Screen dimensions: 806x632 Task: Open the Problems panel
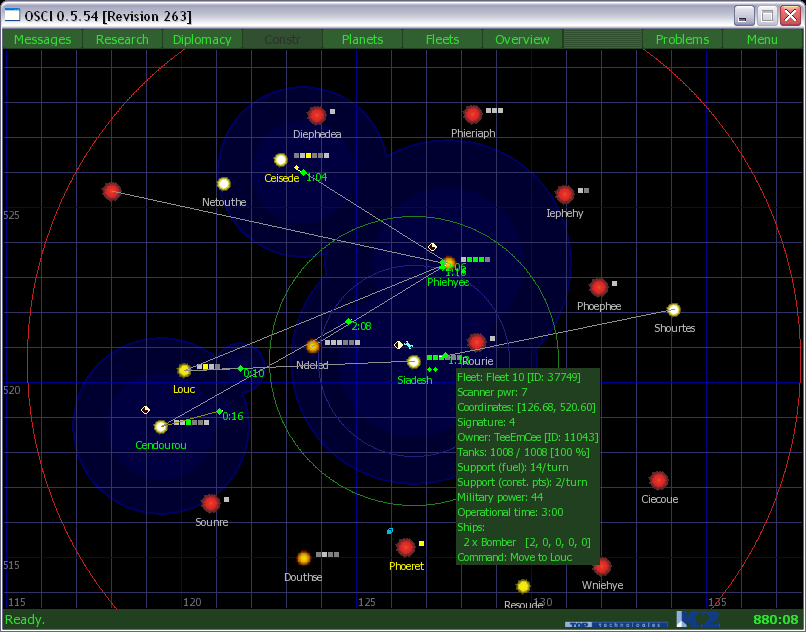pyautogui.click(x=682, y=39)
